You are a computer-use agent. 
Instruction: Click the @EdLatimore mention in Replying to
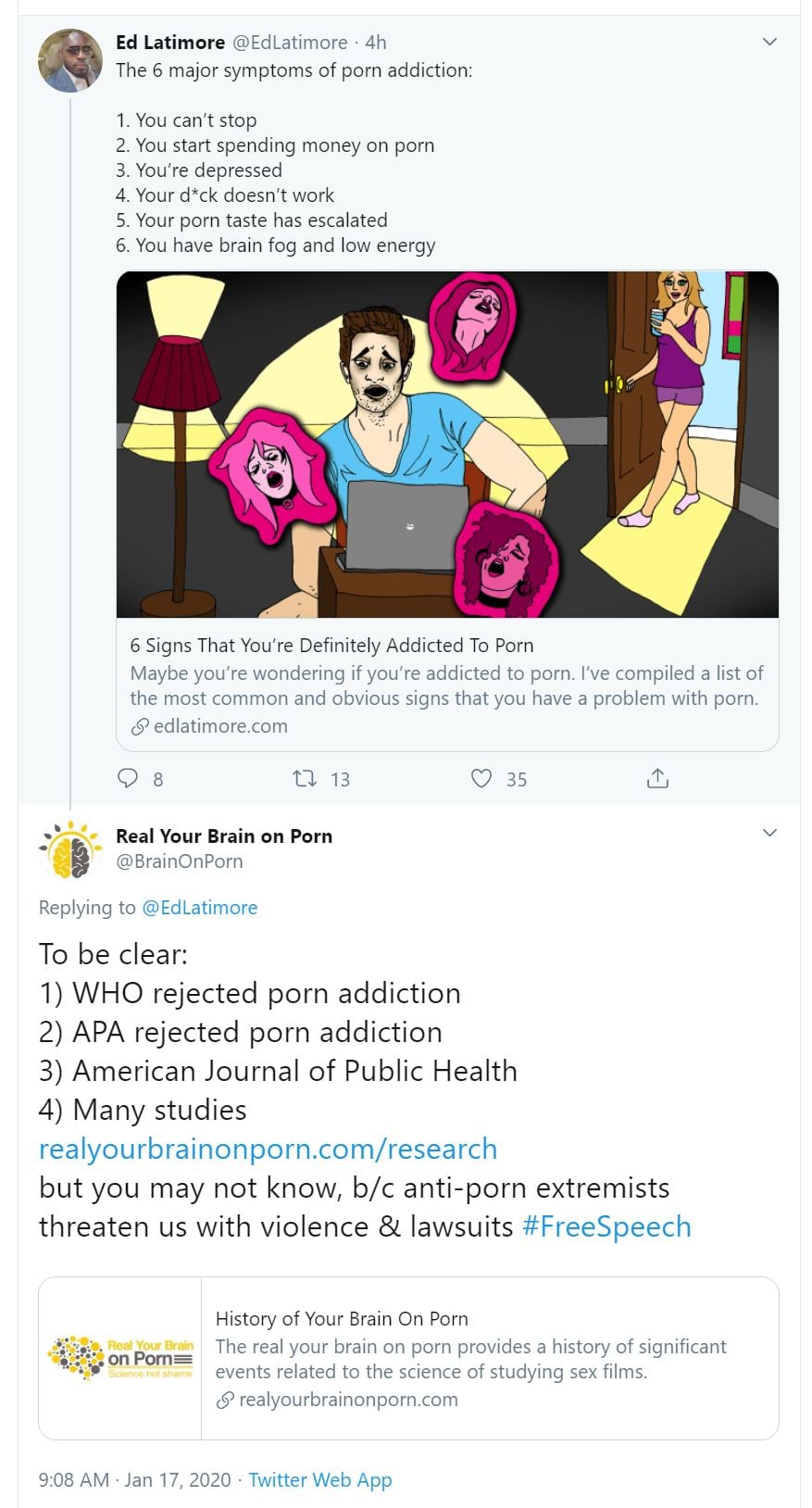(199, 908)
